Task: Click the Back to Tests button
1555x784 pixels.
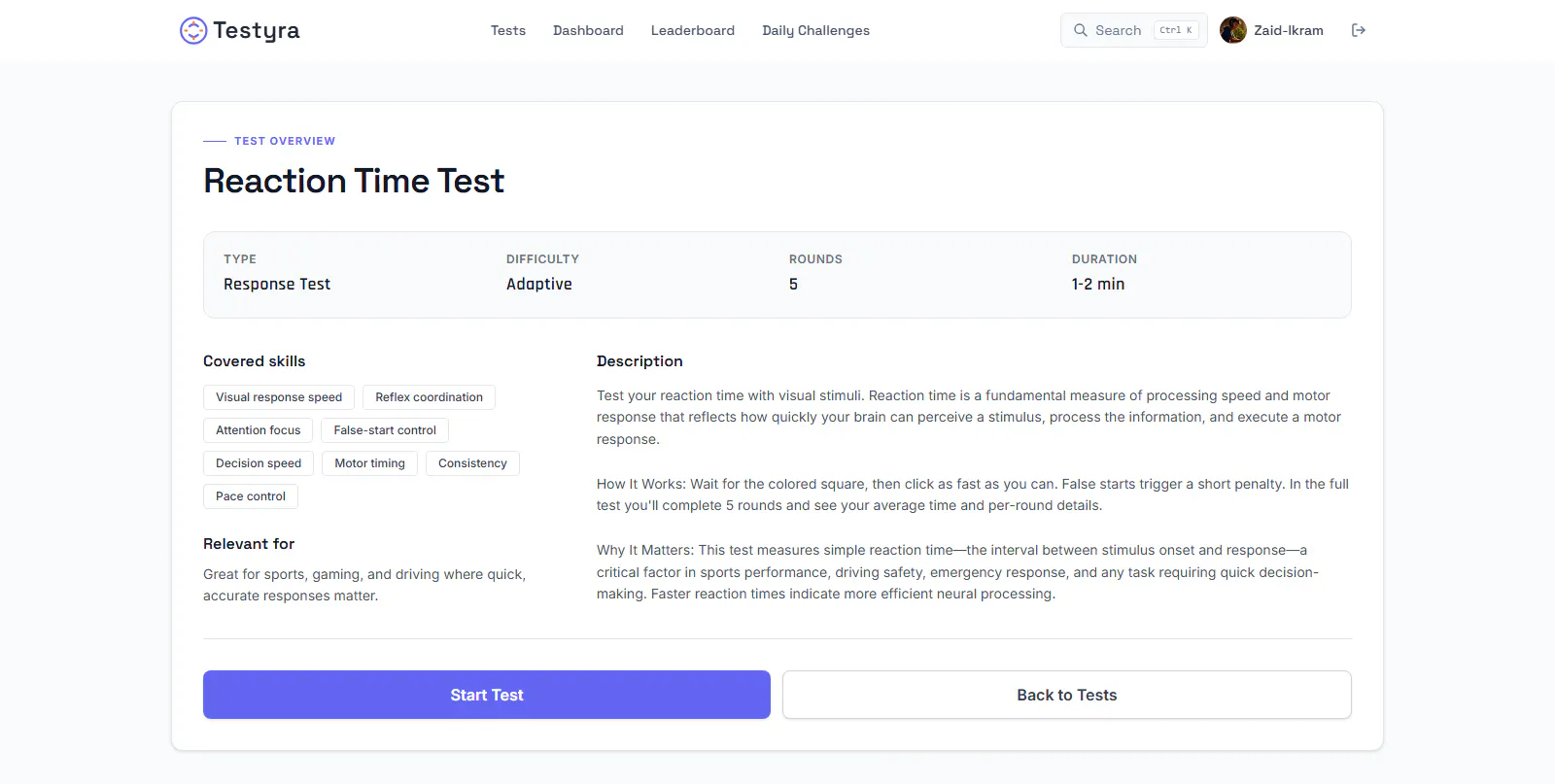Action: coord(1067,695)
